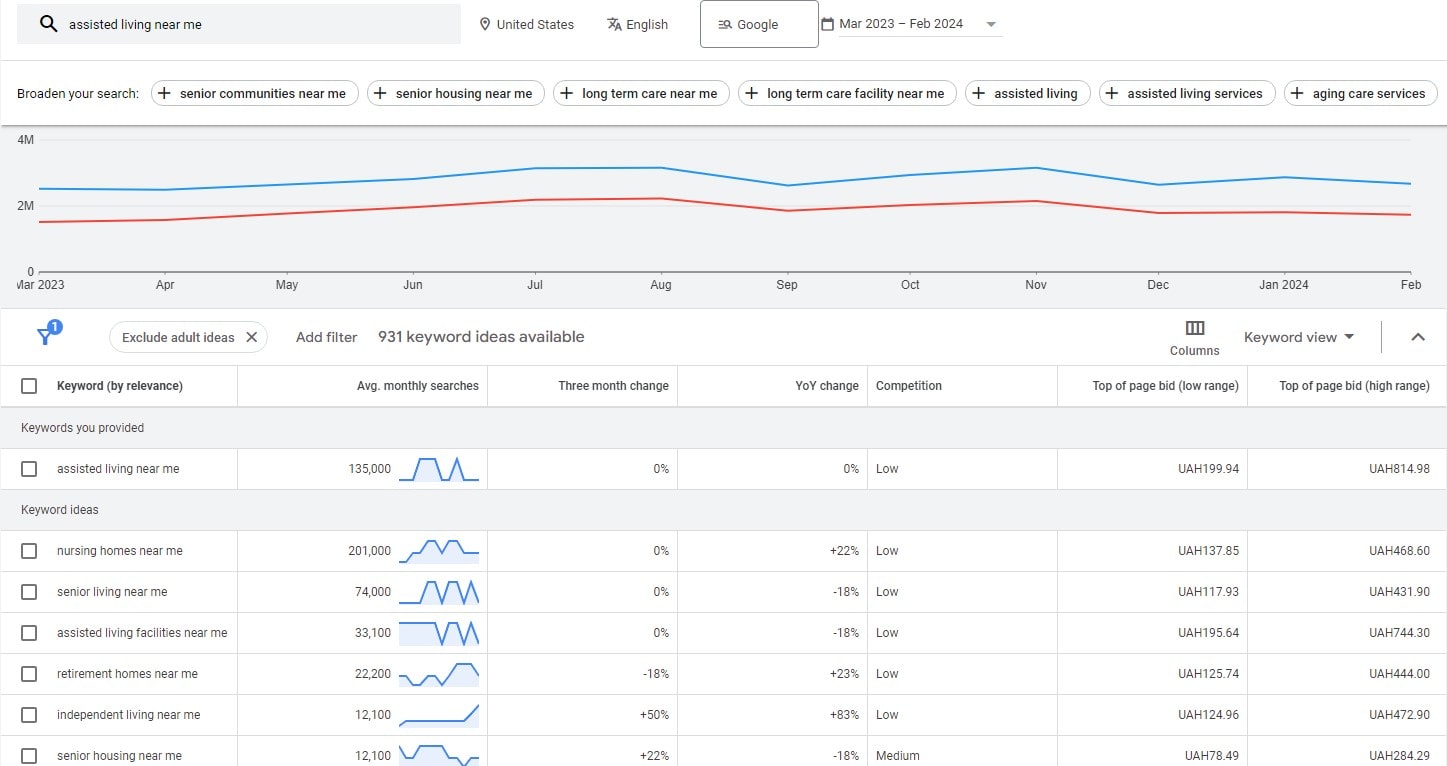
Task: Click the location pin icon beside United States
Action: [x=485, y=24]
